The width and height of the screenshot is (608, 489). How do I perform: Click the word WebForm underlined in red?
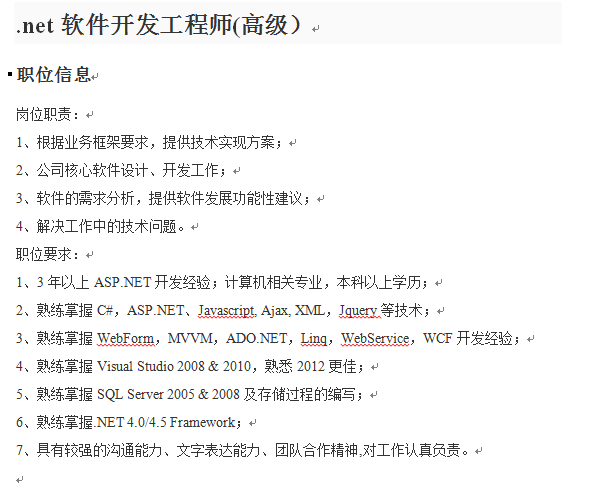click(x=125, y=339)
